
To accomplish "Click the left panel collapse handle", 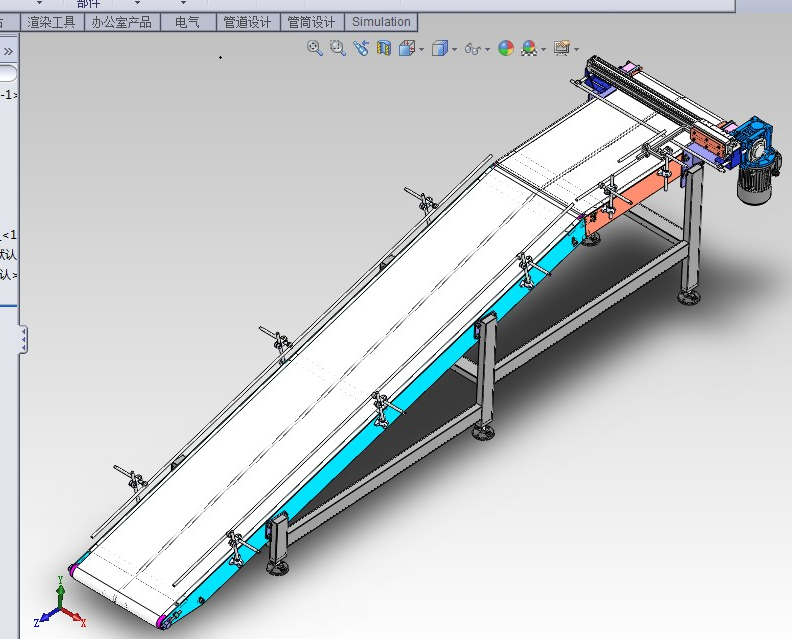I will pos(23,340).
